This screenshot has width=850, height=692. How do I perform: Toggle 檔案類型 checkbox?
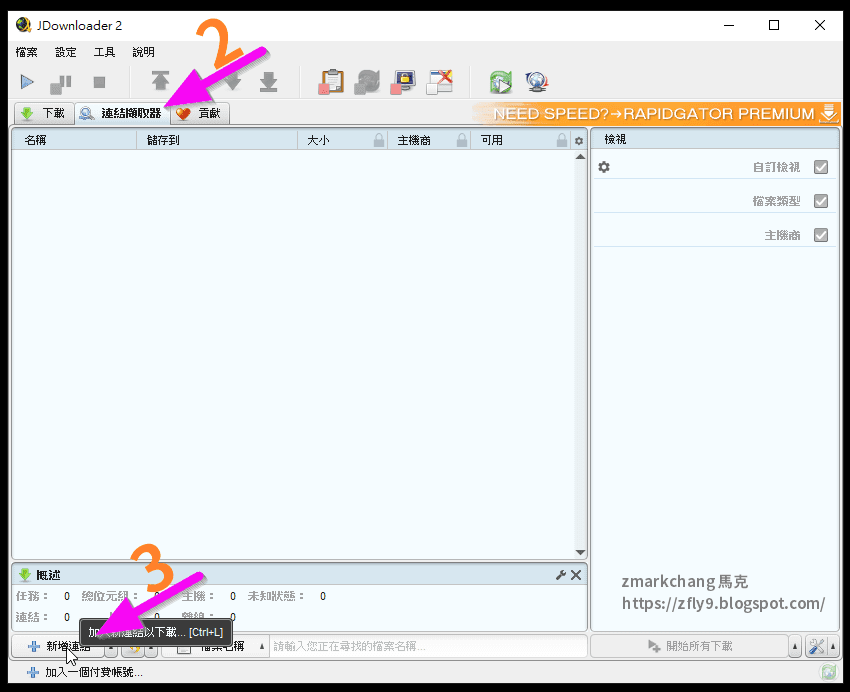821,201
